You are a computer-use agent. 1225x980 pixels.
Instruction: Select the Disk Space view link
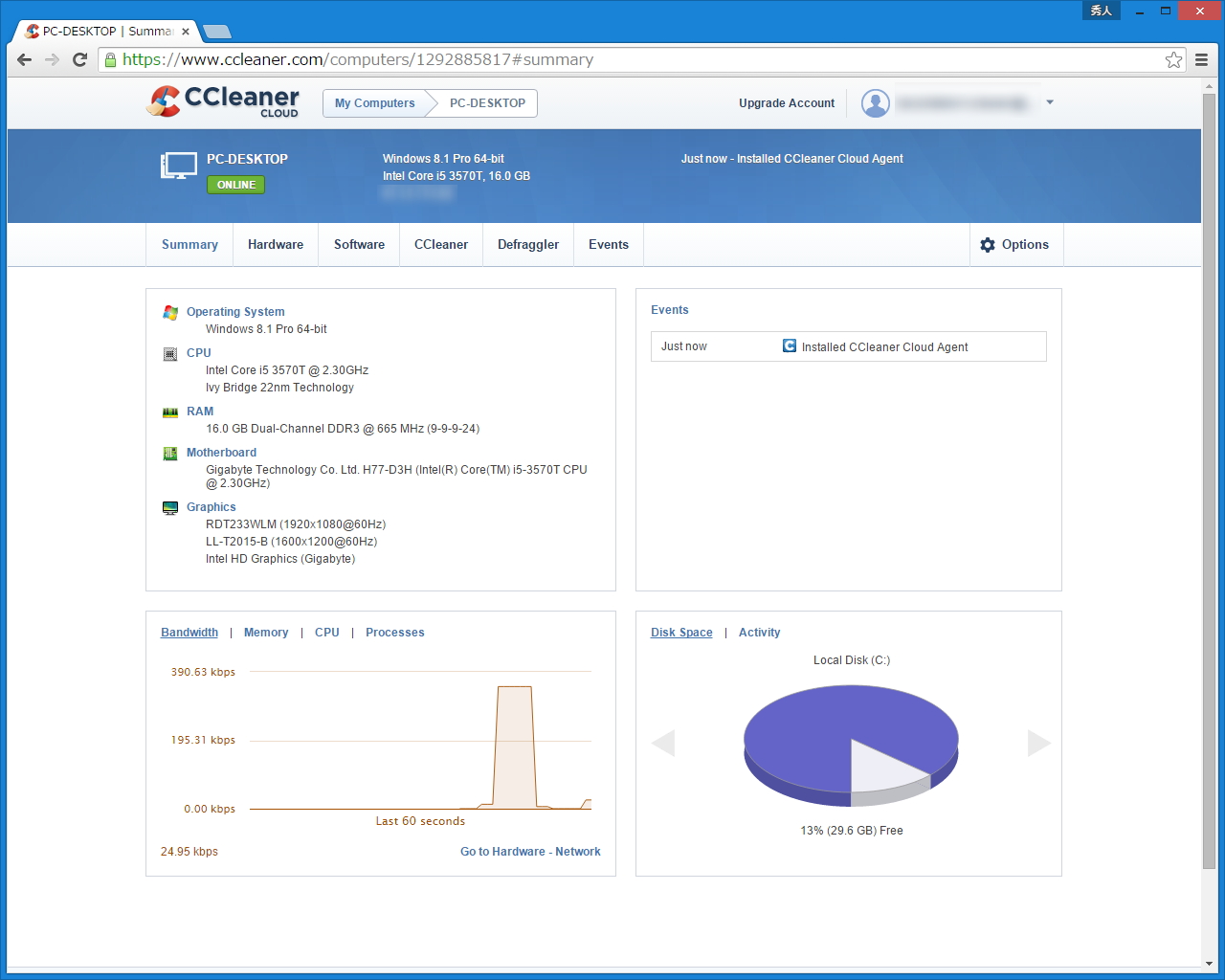coord(681,633)
